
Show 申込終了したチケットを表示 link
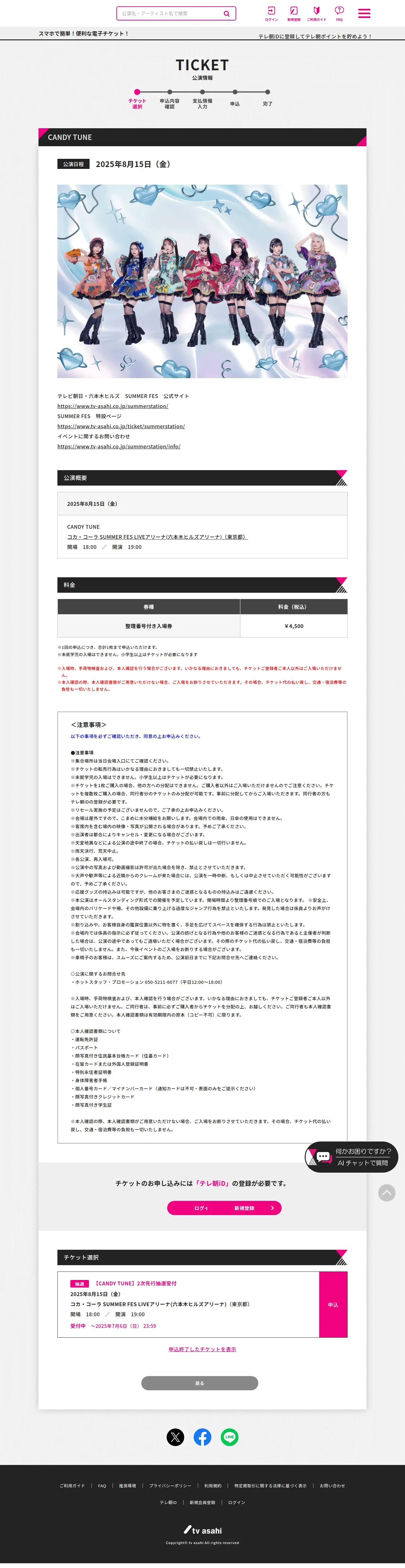[202, 1349]
